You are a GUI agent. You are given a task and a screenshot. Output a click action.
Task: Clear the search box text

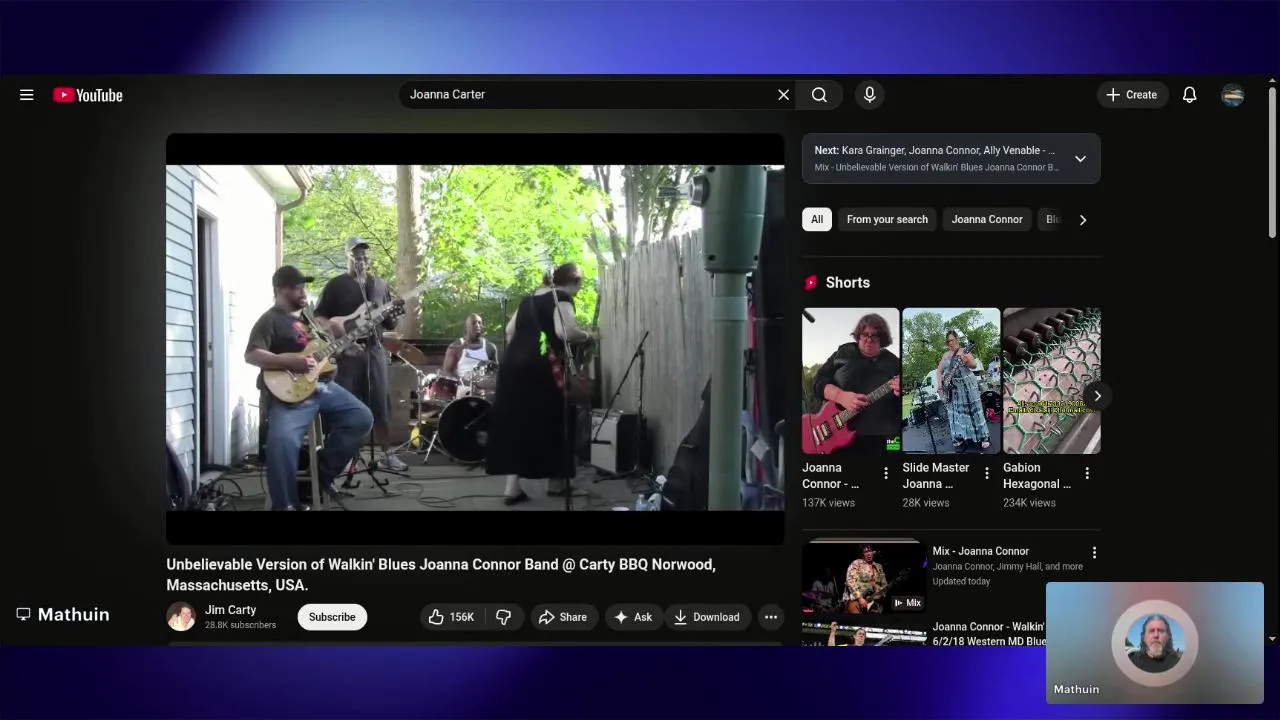tap(783, 95)
